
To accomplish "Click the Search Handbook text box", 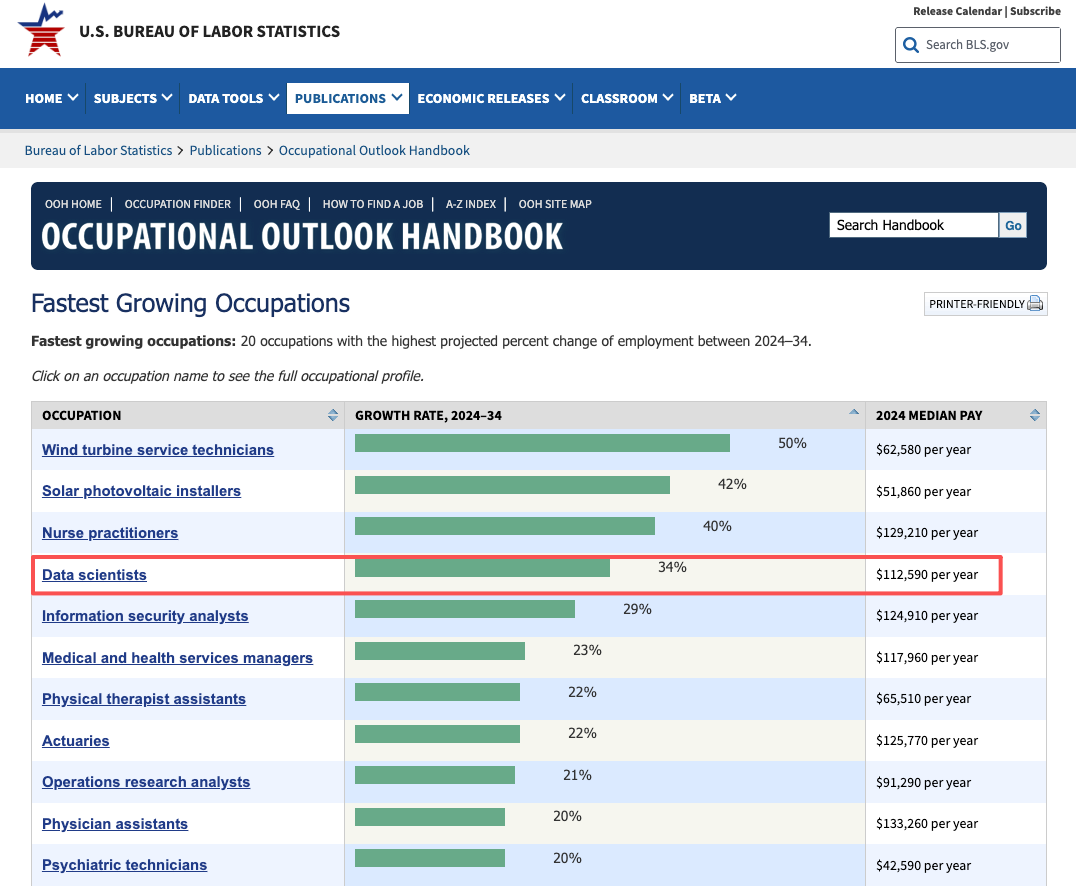I will point(912,225).
